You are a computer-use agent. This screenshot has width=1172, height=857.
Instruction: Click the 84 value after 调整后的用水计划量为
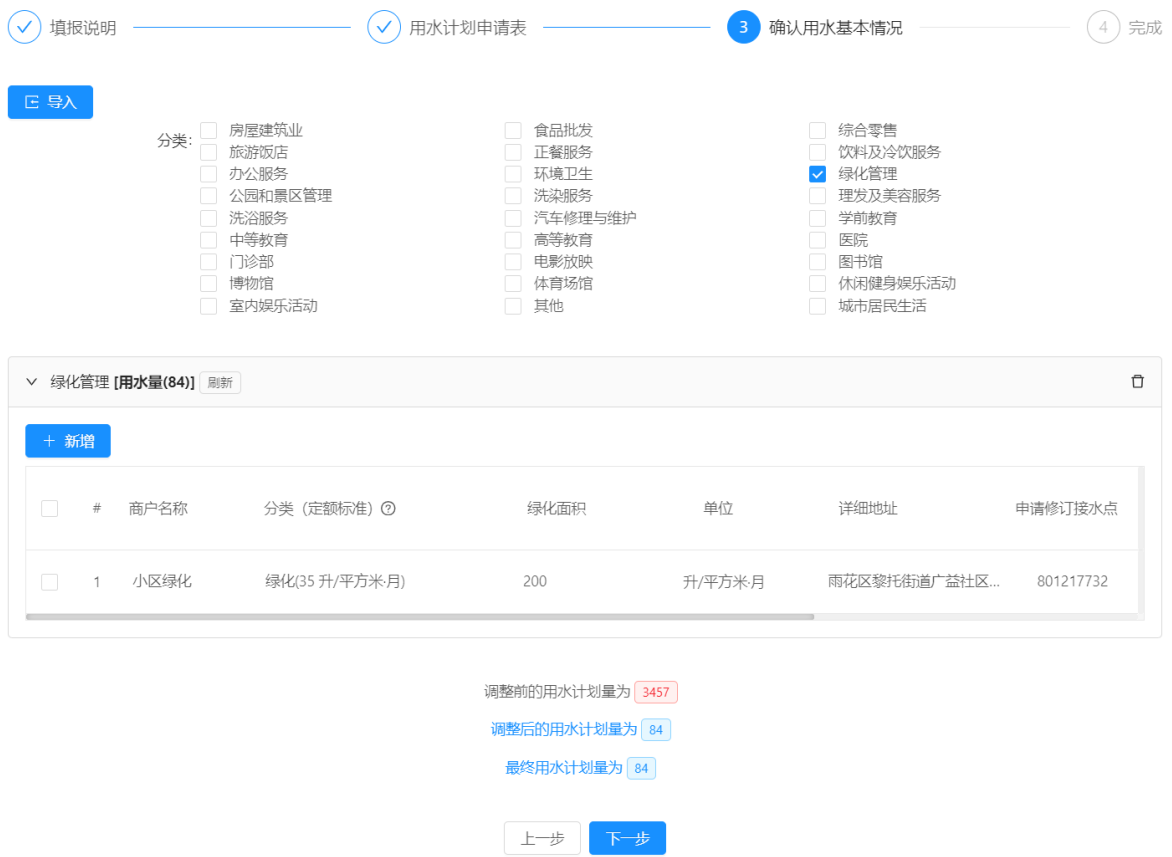[656, 730]
